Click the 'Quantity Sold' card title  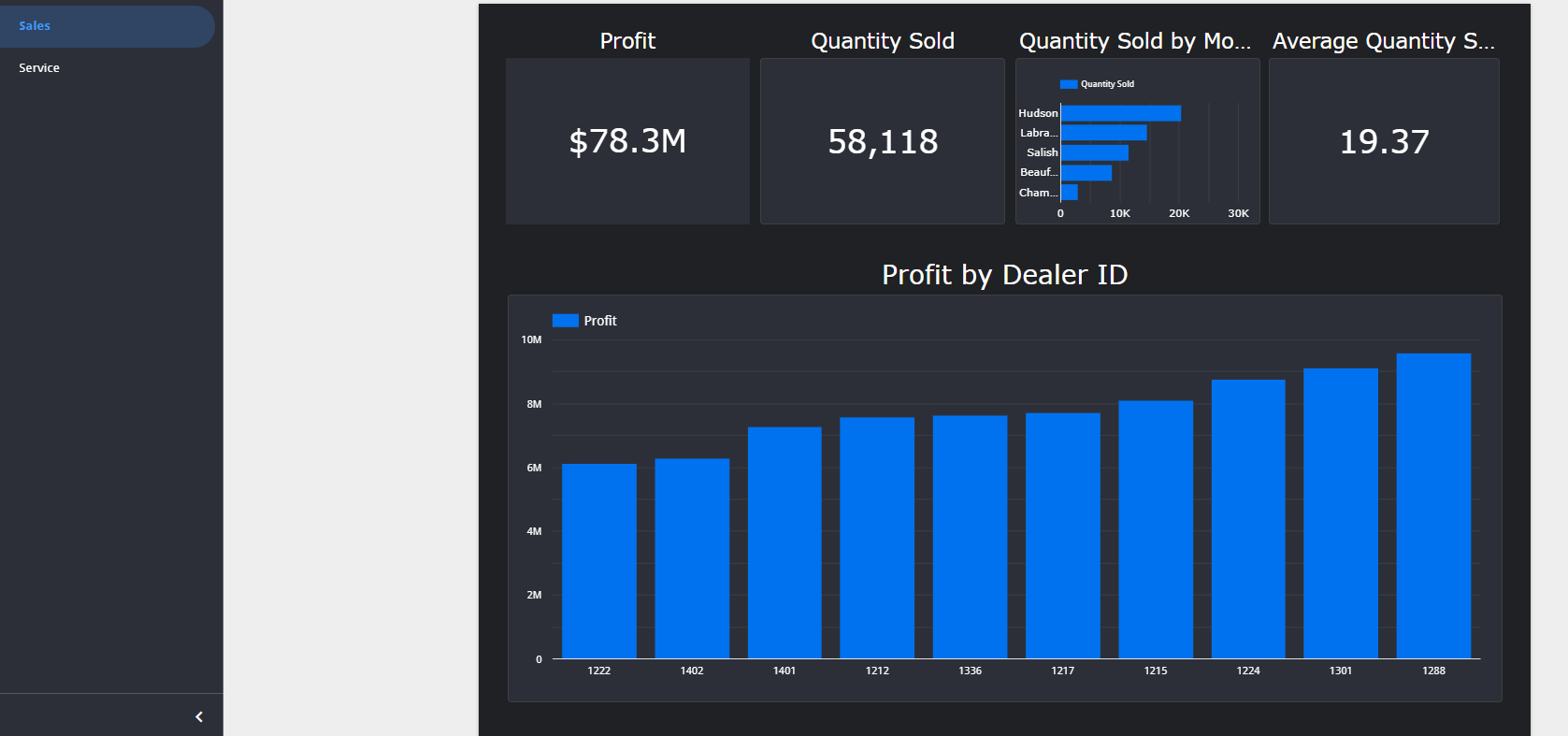(883, 41)
